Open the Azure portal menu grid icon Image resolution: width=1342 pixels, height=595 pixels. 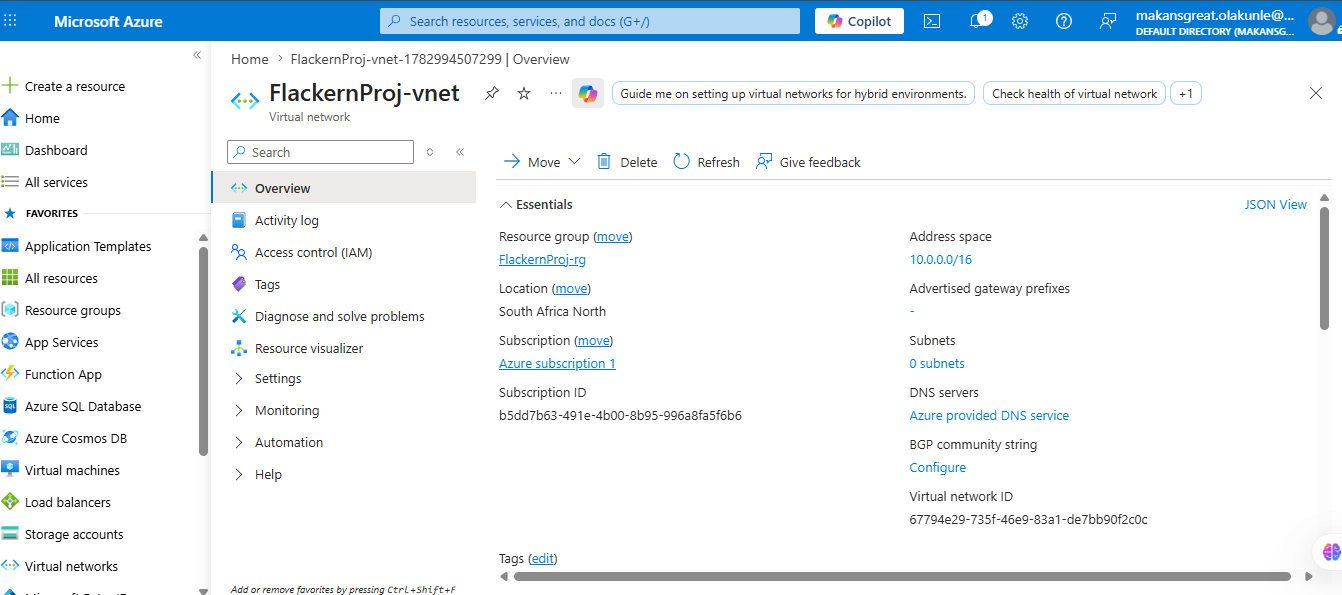[x=10, y=21]
